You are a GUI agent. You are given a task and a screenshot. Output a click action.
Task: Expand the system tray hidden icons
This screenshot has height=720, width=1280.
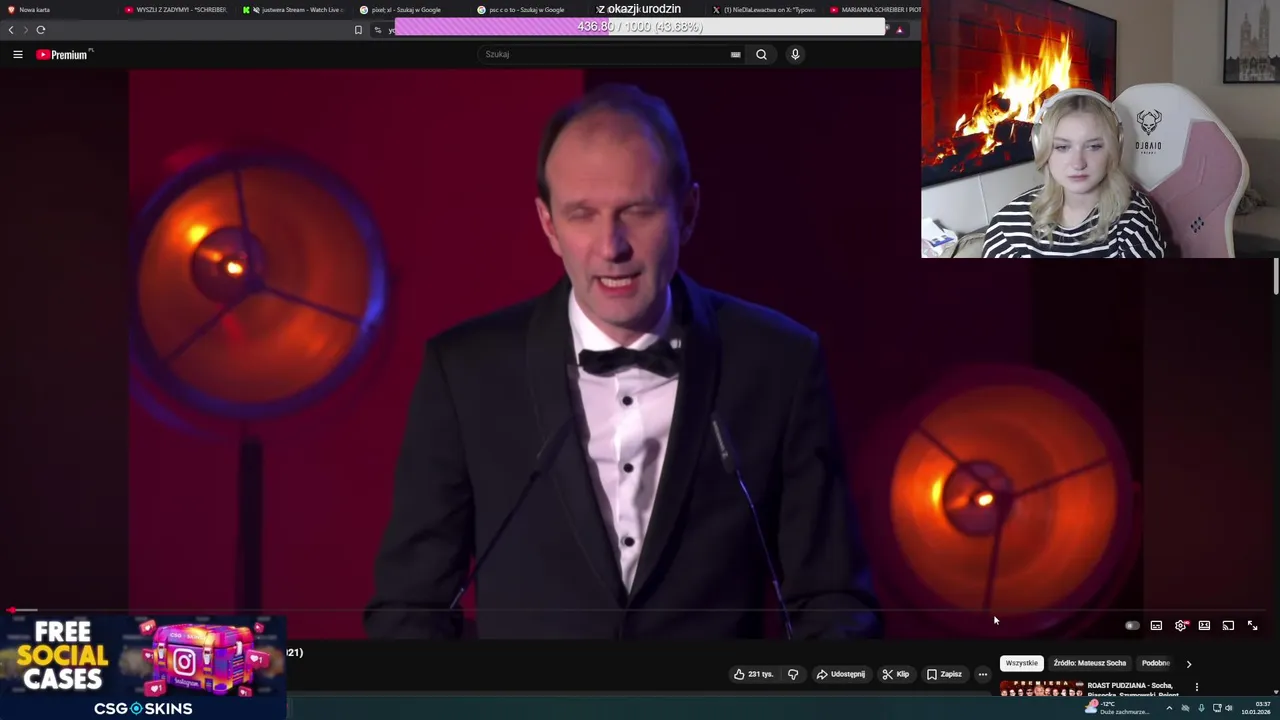point(1169,708)
